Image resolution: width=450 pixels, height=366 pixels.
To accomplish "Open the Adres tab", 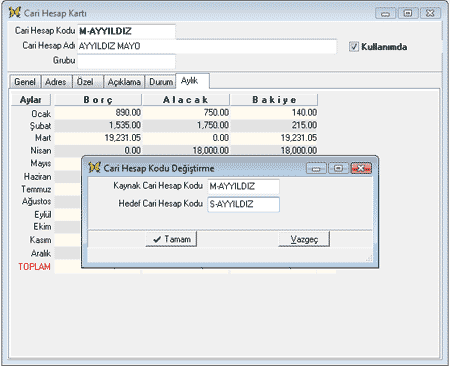I will click(56, 82).
